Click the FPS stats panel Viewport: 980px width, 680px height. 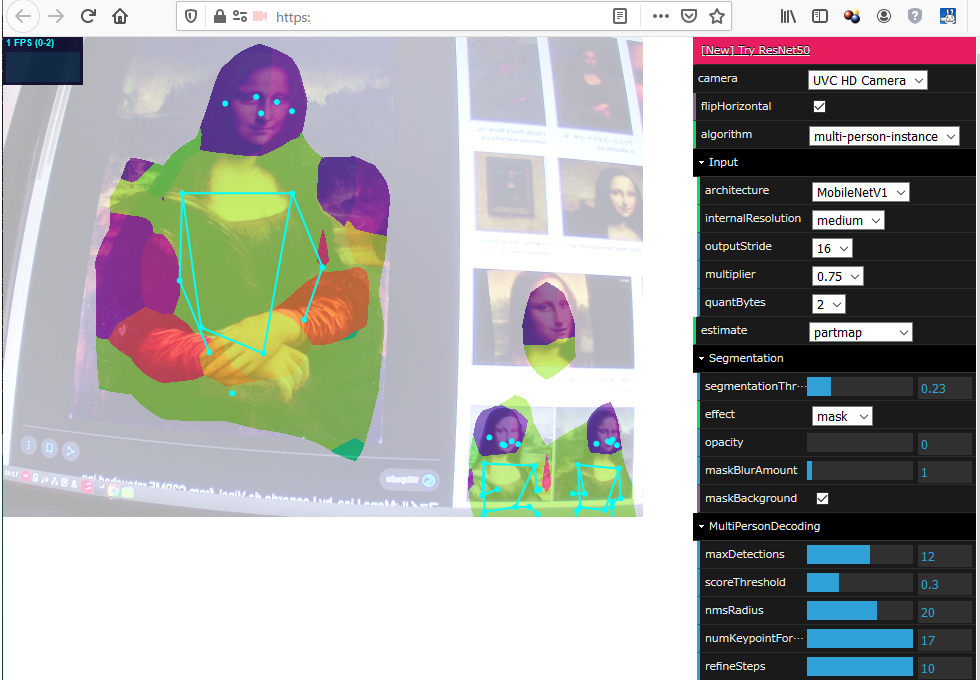click(42, 60)
